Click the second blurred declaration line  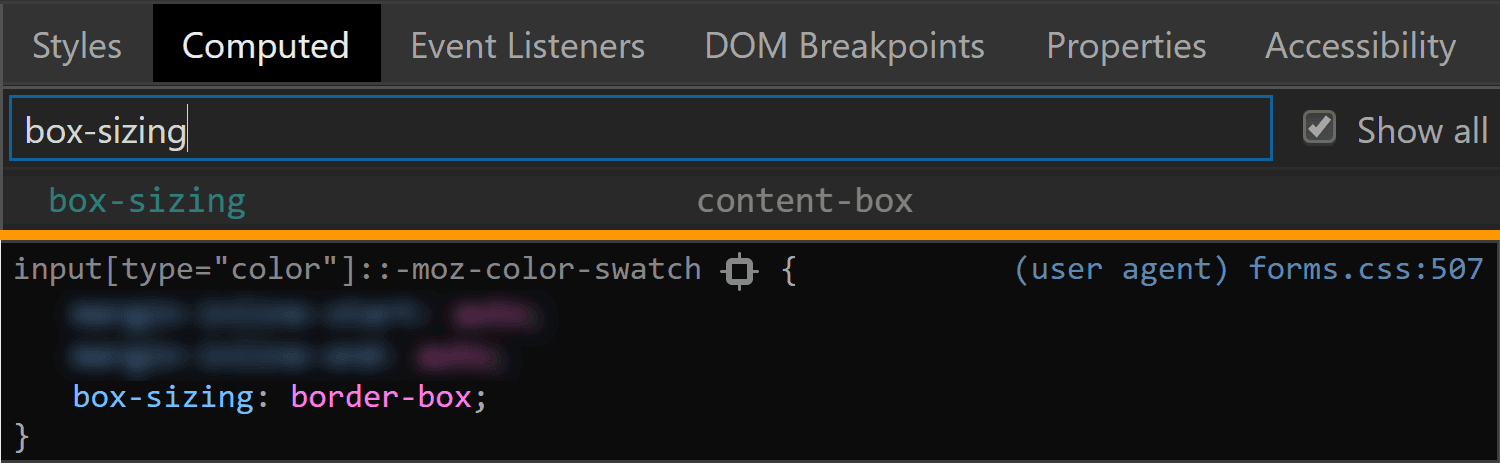point(286,355)
